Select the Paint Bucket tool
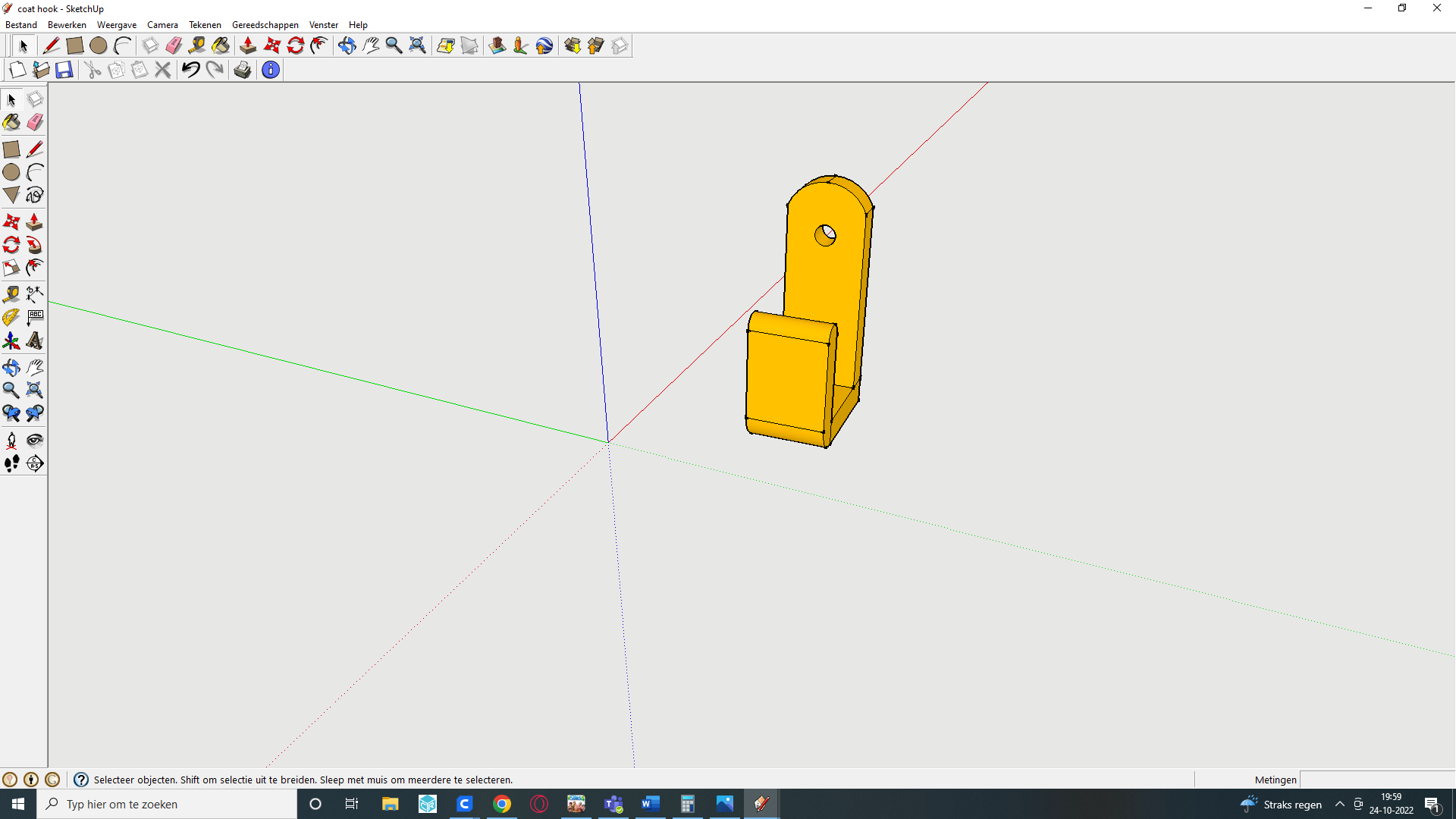 11,122
